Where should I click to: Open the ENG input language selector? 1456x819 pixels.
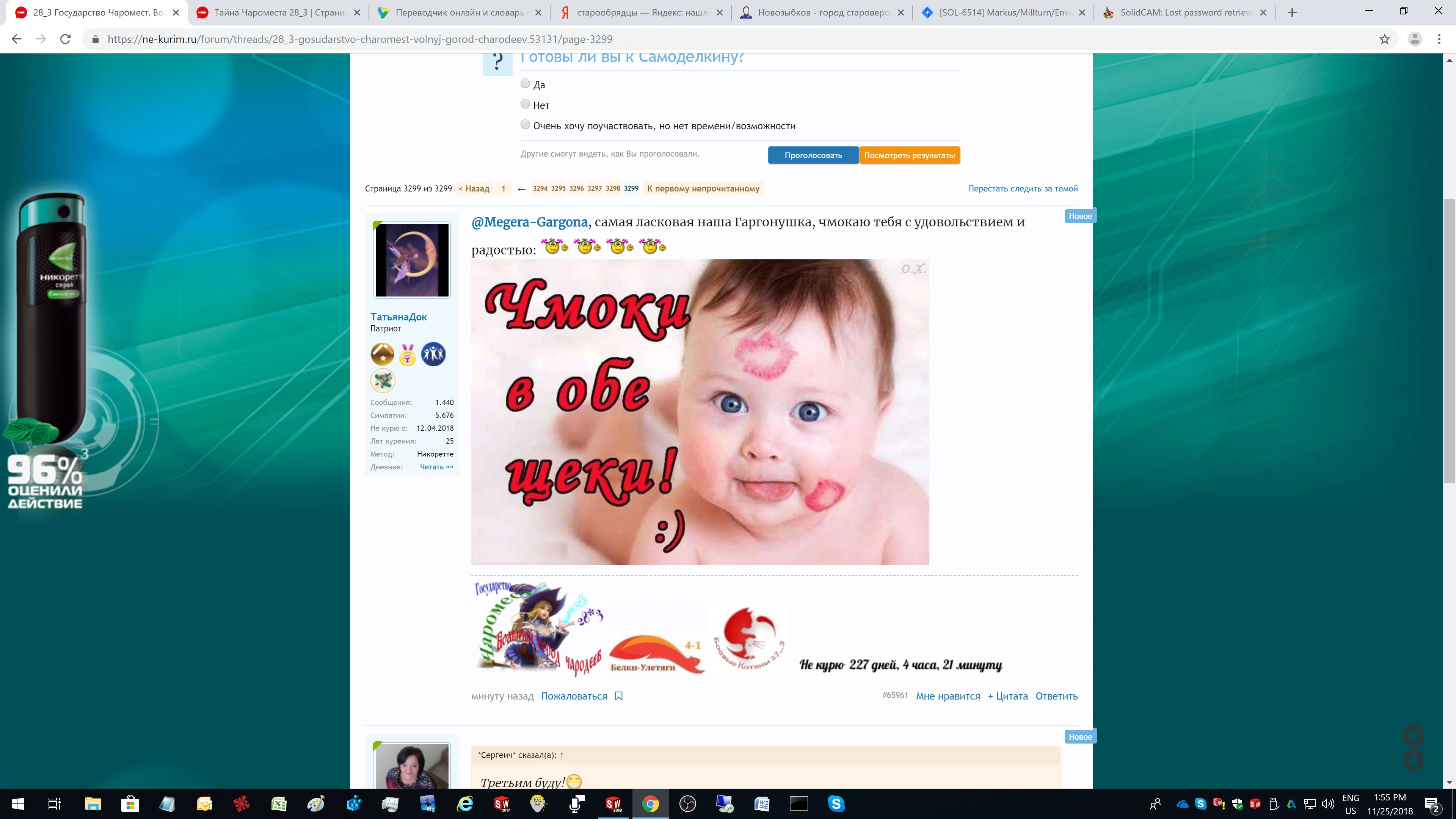[1351, 804]
